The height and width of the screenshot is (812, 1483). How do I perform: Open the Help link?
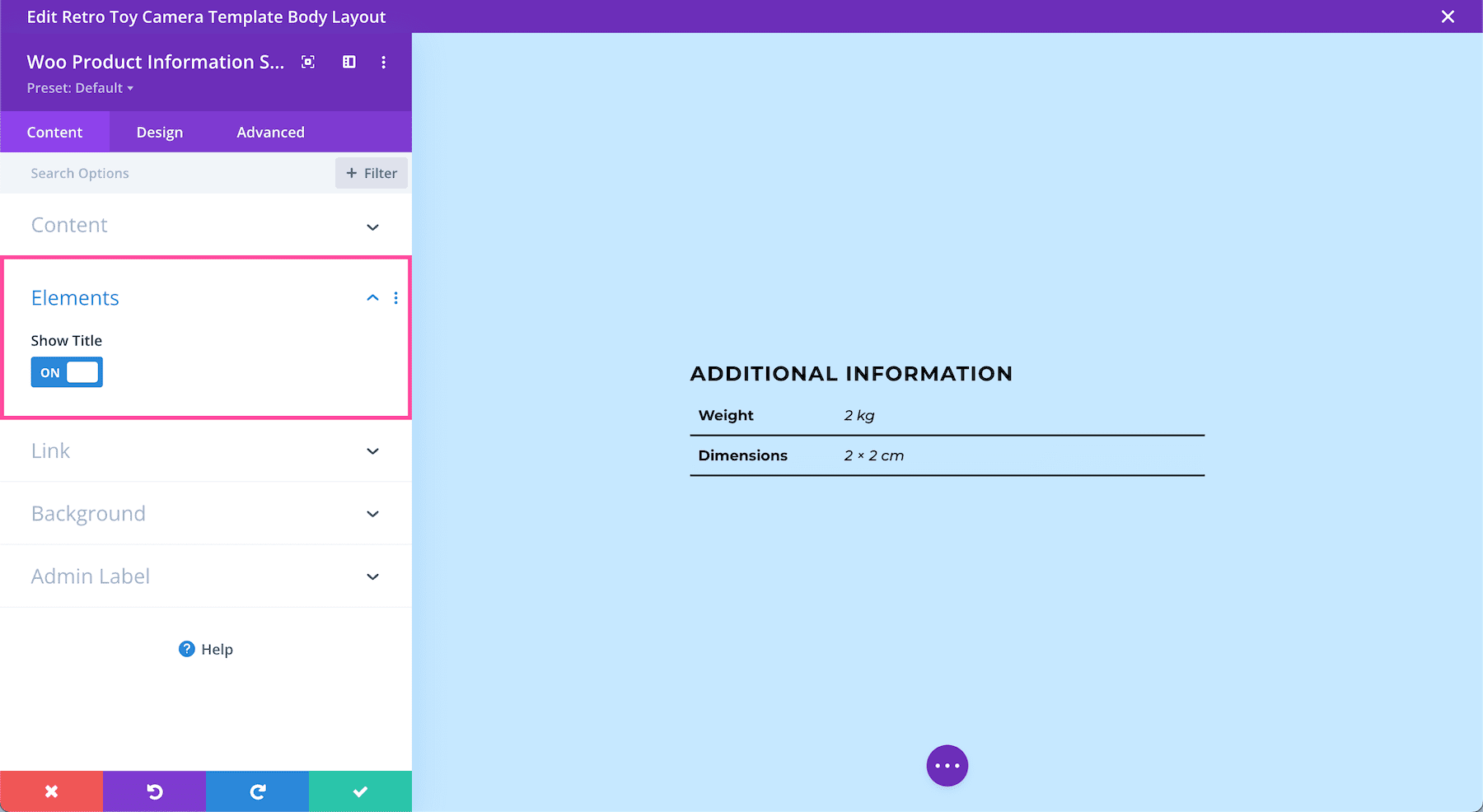pyautogui.click(x=205, y=649)
